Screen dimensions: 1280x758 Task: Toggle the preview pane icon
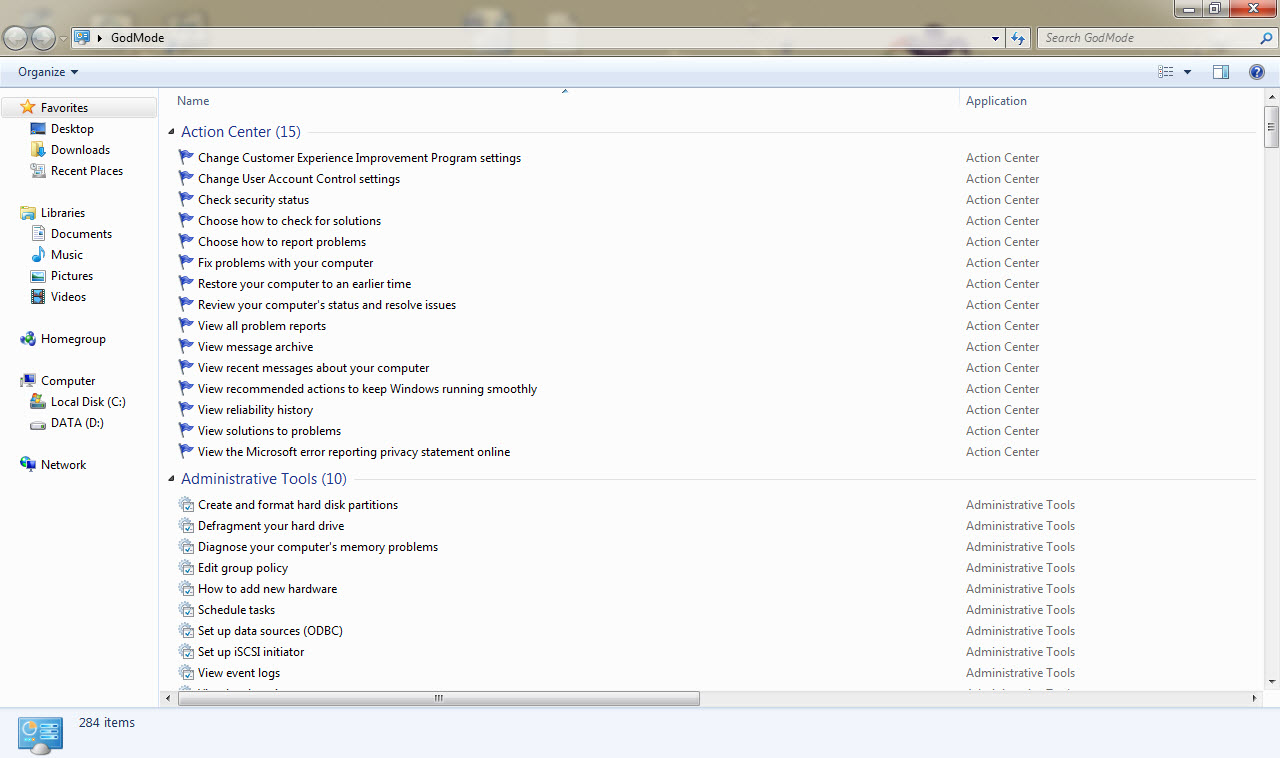click(1220, 72)
